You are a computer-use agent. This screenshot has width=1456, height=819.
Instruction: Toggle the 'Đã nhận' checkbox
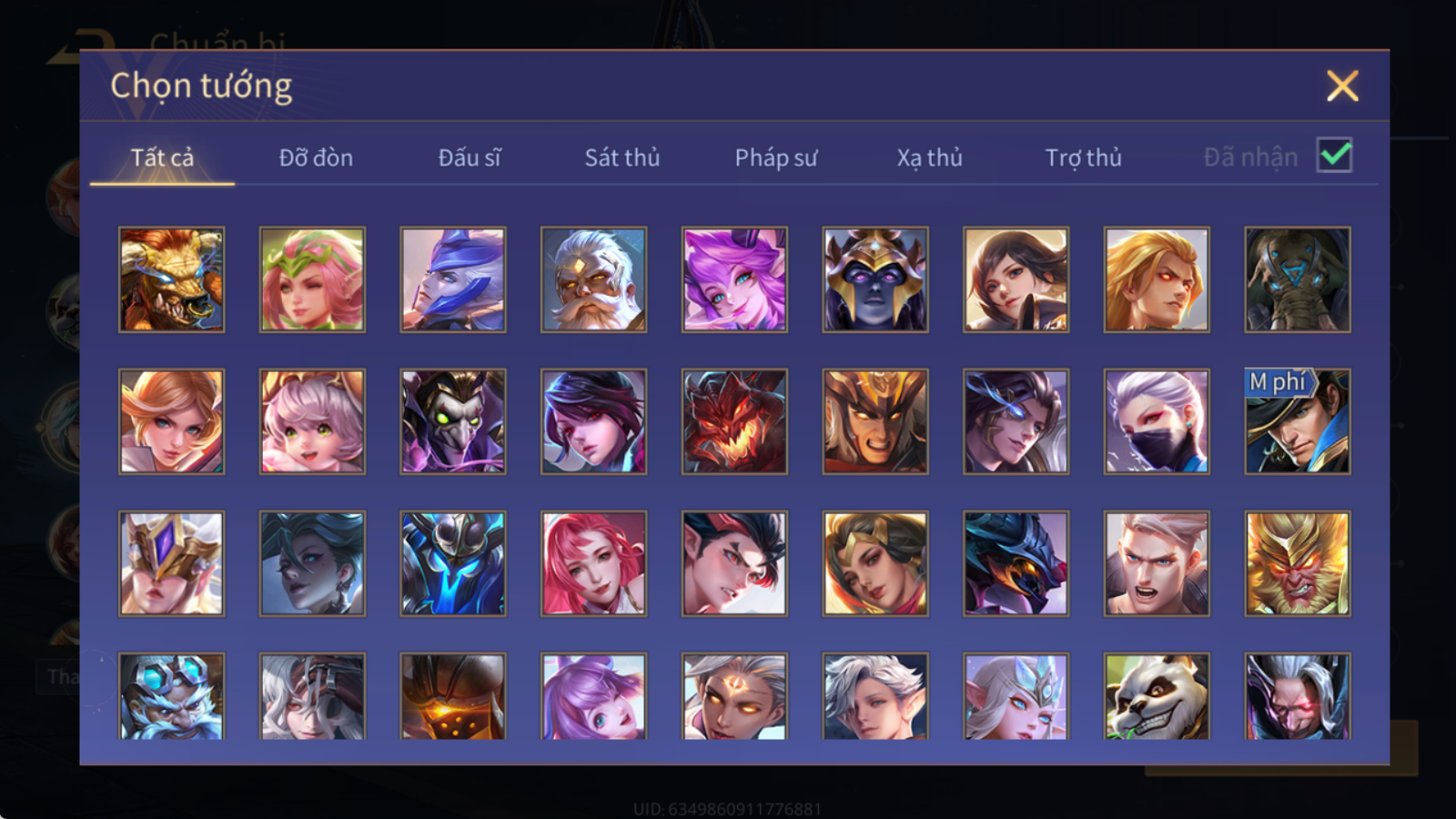(x=1334, y=156)
